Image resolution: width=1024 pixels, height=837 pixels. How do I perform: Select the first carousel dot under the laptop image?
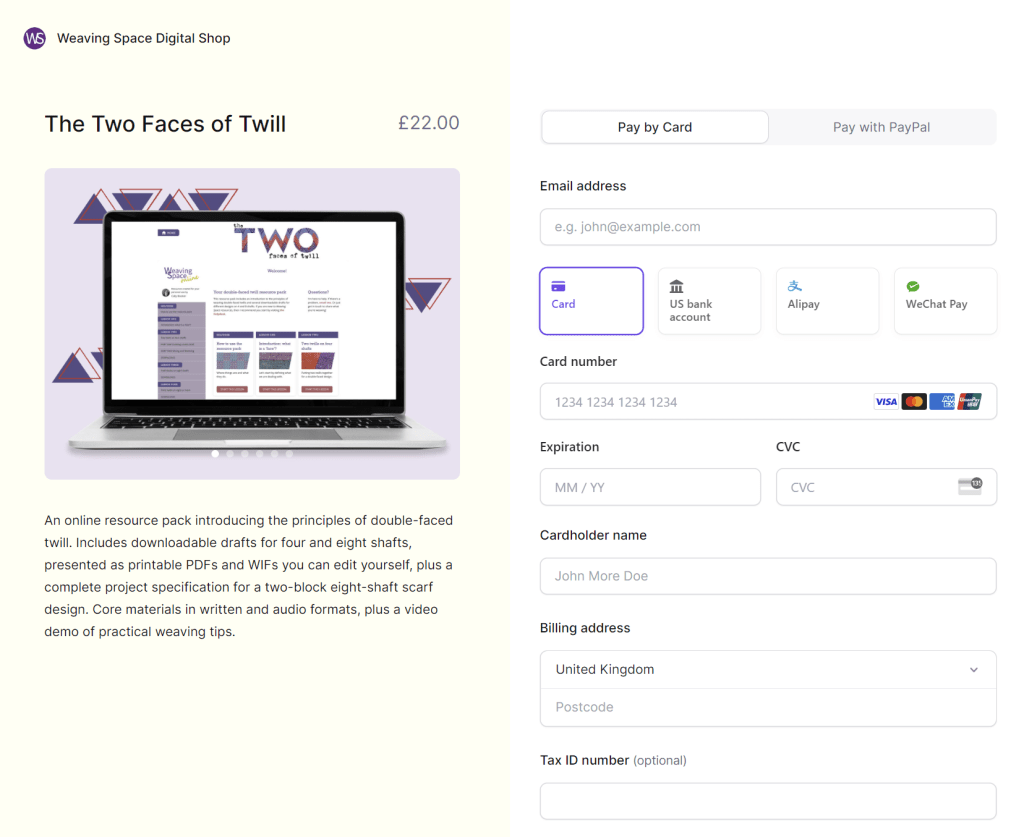215,454
